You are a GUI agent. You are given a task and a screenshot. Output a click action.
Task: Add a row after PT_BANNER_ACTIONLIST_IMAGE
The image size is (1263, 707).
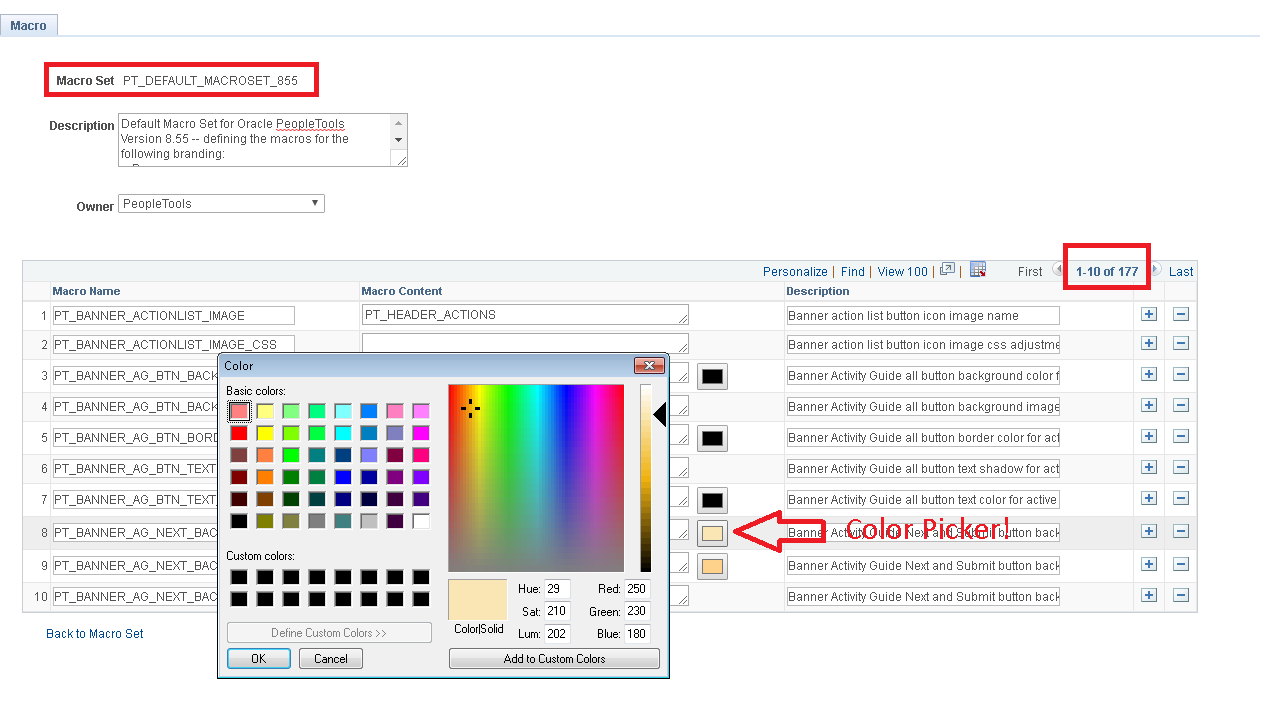(1148, 314)
